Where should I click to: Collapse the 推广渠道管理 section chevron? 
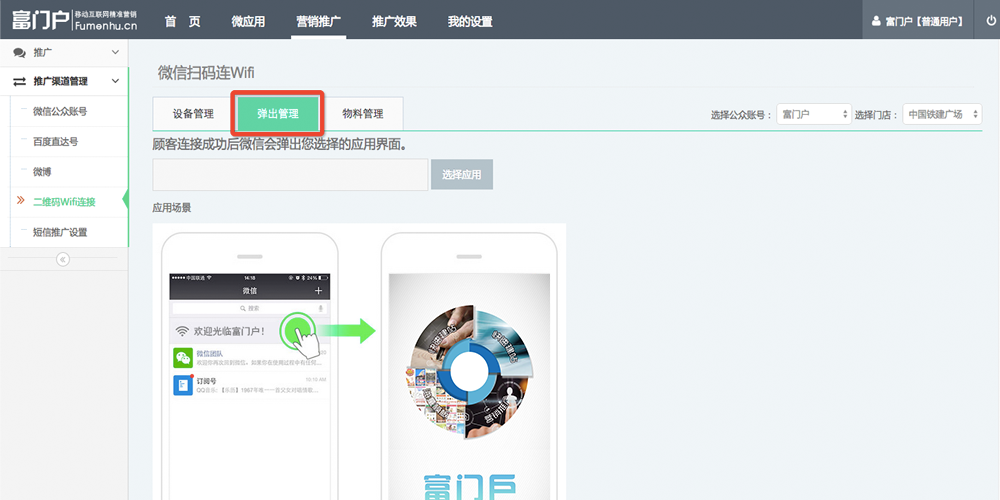(x=115, y=82)
